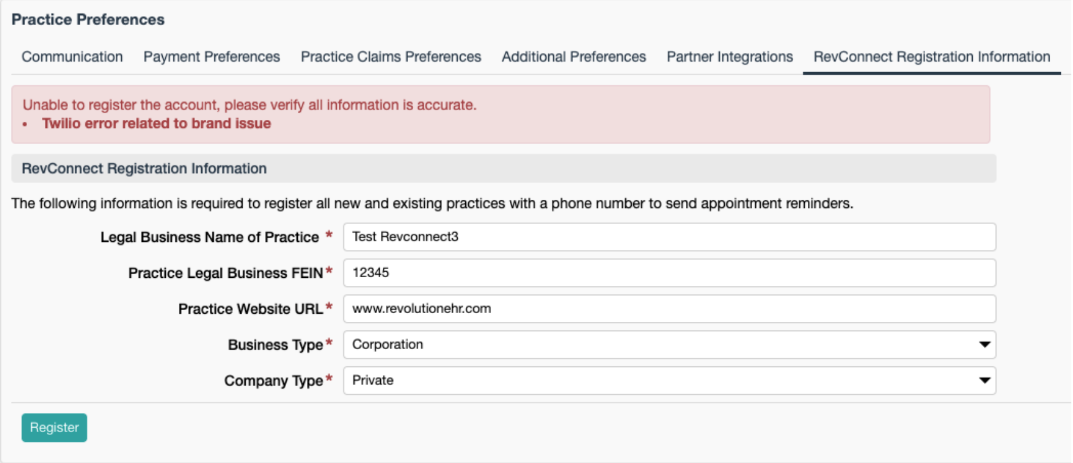Viewport: 1073px width, 463px height.
Task: Click the RevConnect Registration Information section header
Action: [144, 168]
